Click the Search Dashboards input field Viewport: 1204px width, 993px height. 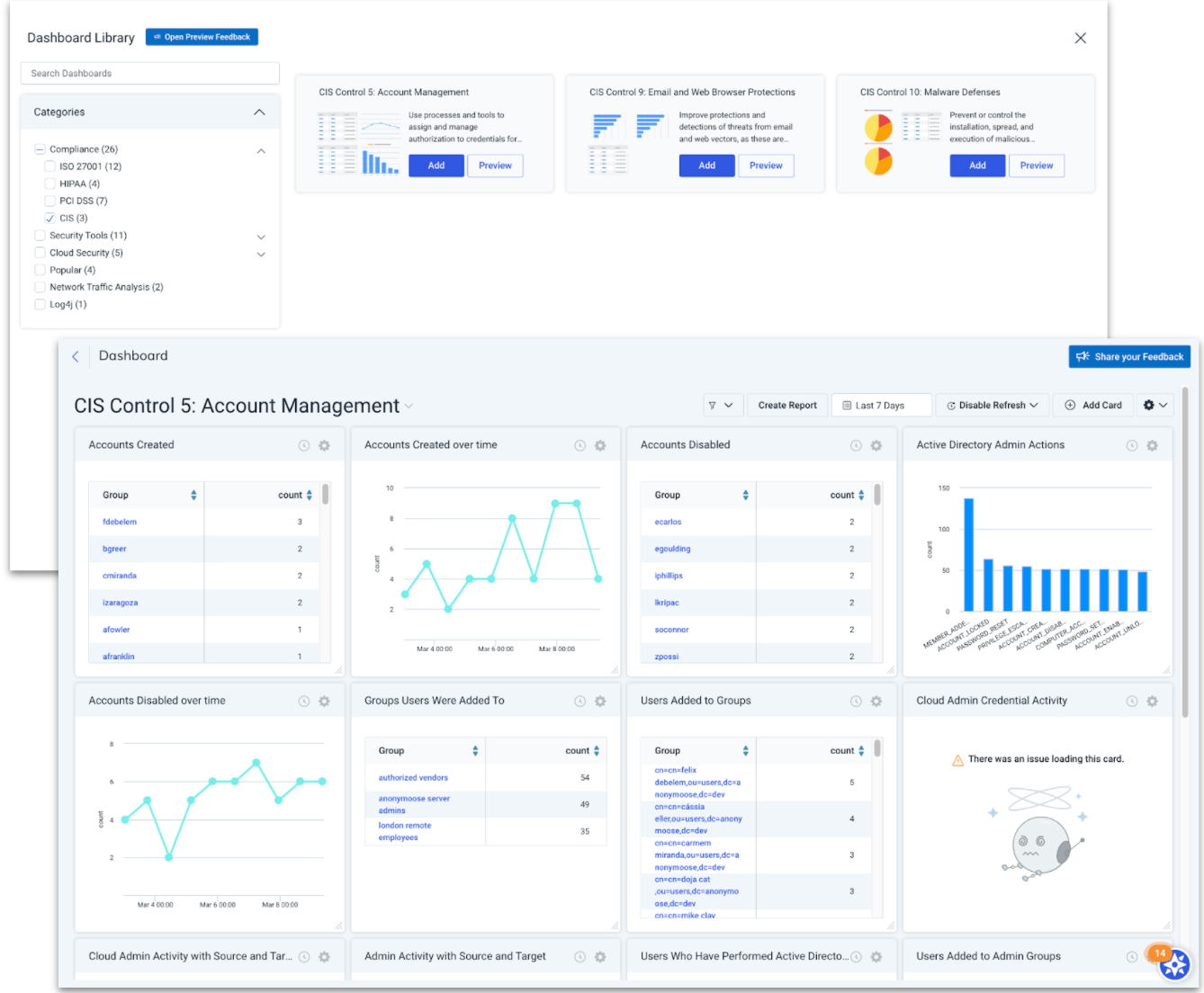[x=150, y=74]
